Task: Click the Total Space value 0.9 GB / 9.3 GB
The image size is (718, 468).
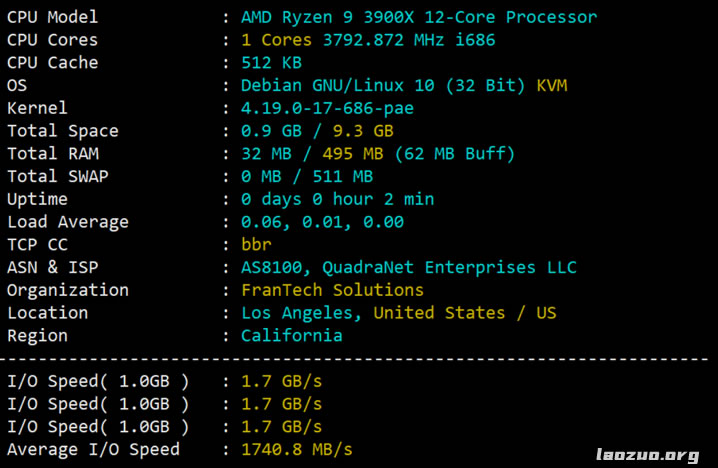Action: pos(317,131)
